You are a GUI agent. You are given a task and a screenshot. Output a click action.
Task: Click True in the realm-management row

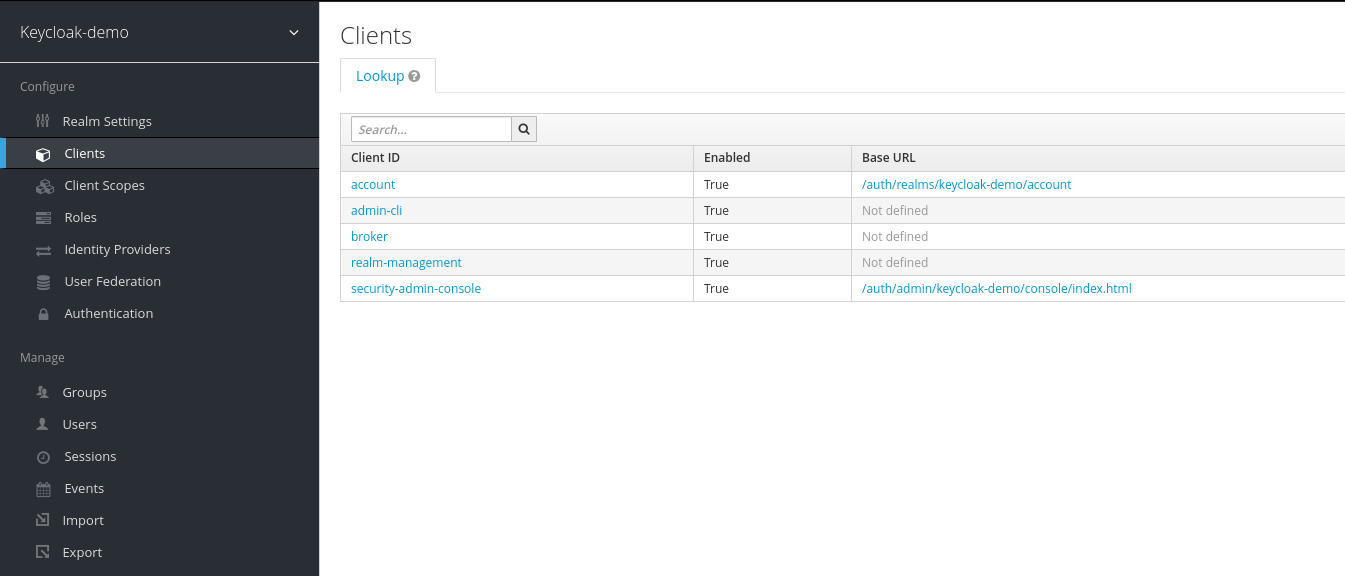pyautogui.click(x=716, y=263)
